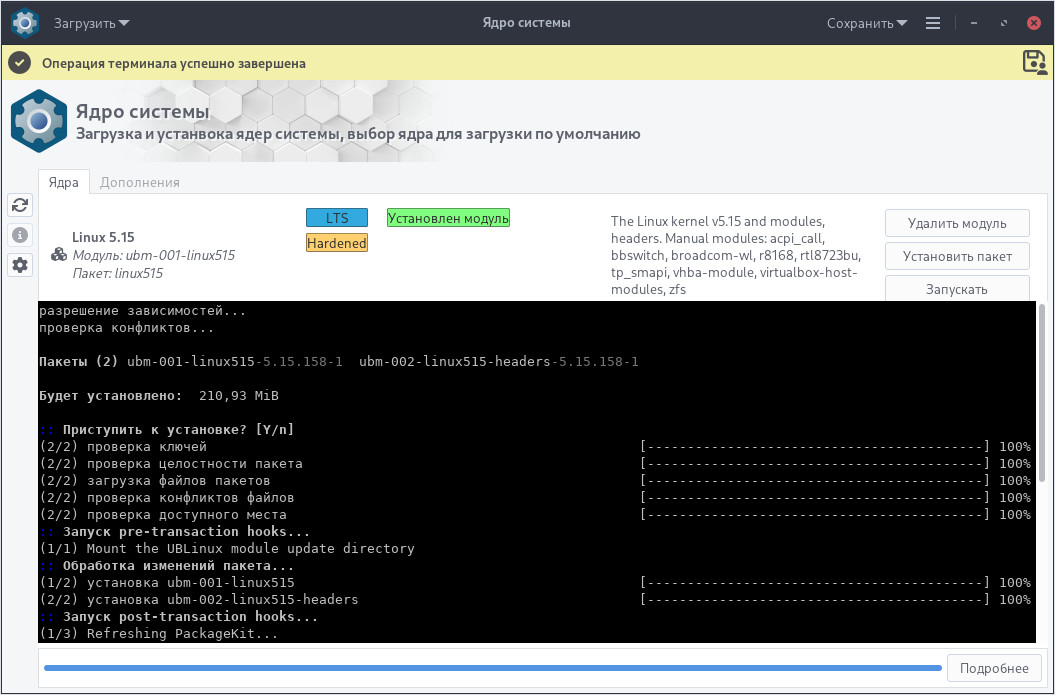Screen dimensions: 1055x695
Task: Switch to the Ядра tab
Action: click(63, 182)
